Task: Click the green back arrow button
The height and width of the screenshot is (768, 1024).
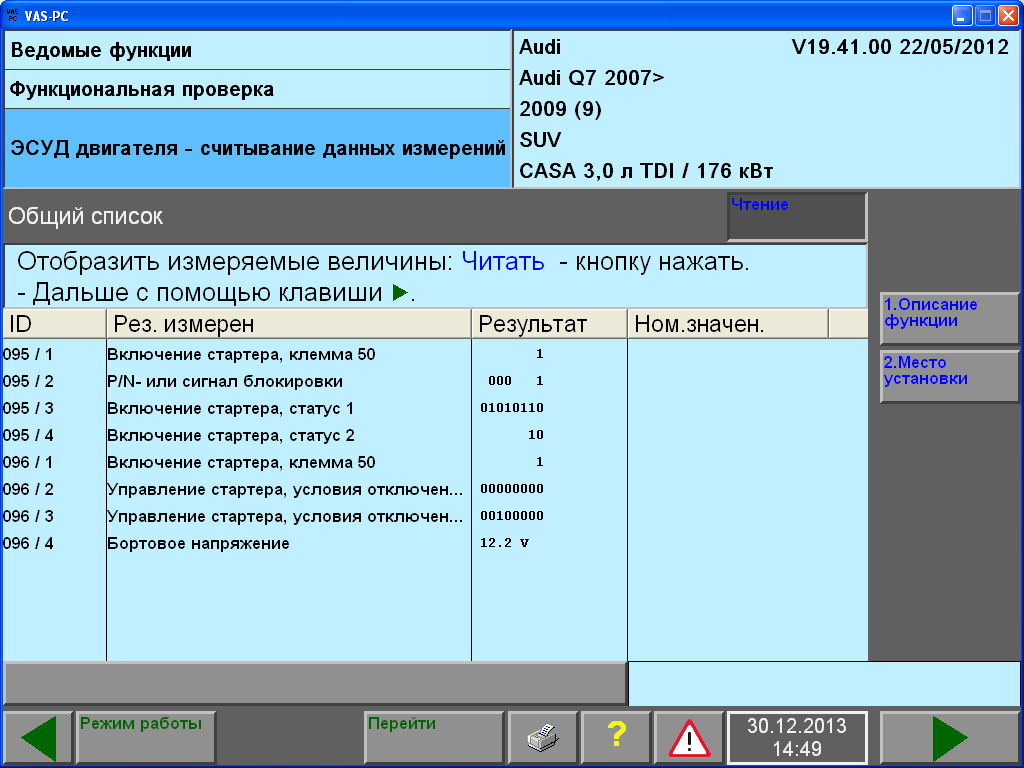Action: 38,738
